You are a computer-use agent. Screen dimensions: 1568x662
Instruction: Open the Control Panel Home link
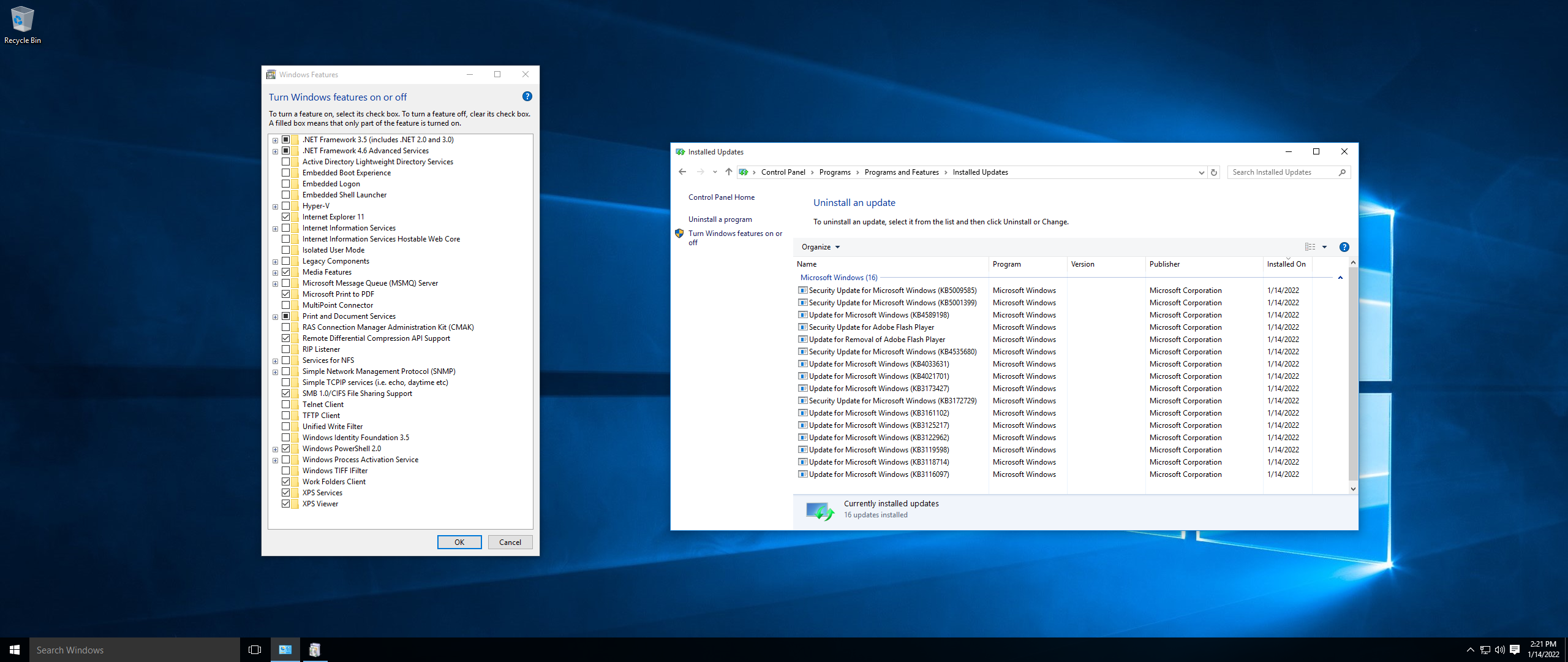tap(722, 197)
